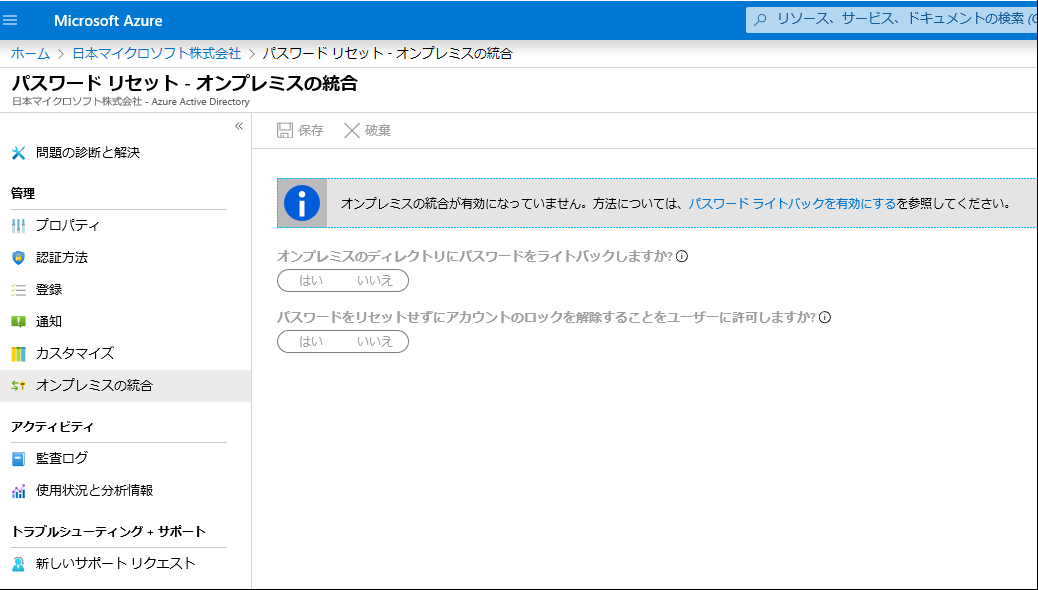Screen dimensions: 1038x590
Task: Click the 監査ログ book icon
Action: pyautogui.click(x=19, y=458)
